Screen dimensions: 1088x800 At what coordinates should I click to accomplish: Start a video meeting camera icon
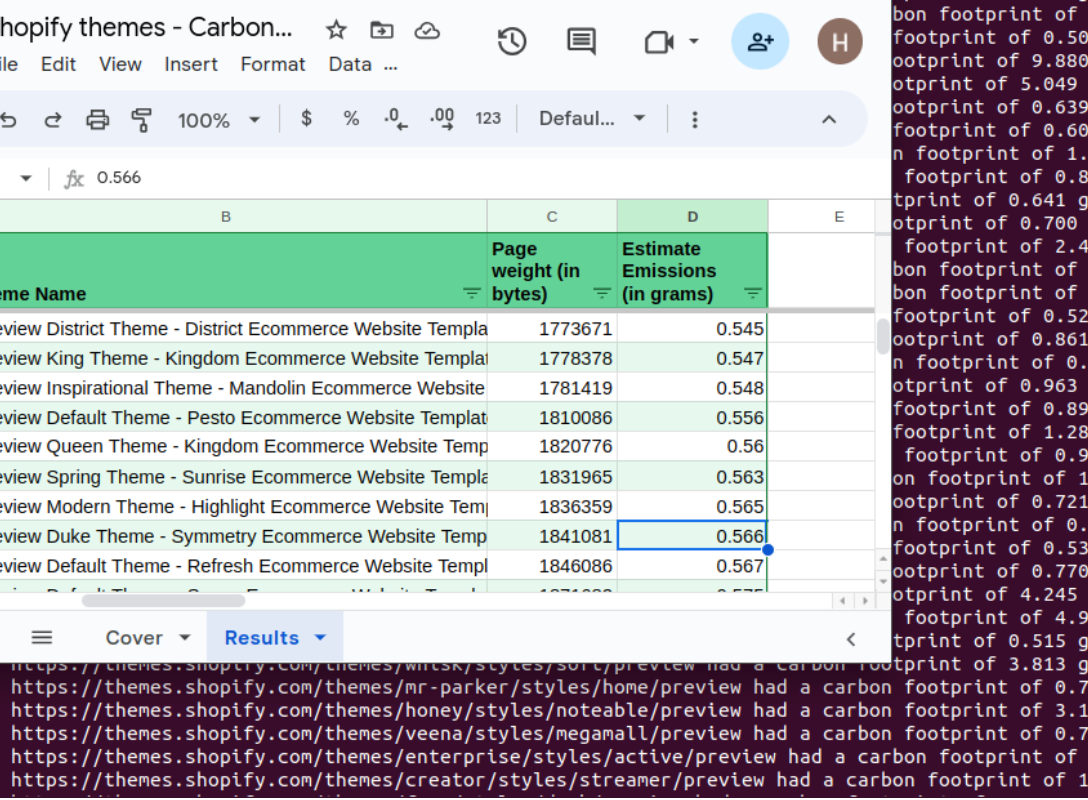click(x=659, y=42)
